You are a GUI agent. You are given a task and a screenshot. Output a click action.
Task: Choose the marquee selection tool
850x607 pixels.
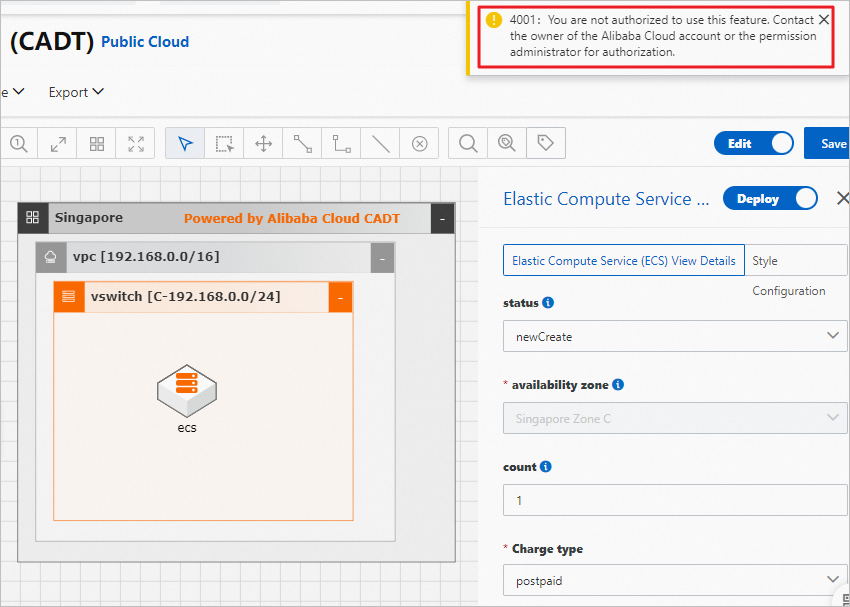click(224, 144)
